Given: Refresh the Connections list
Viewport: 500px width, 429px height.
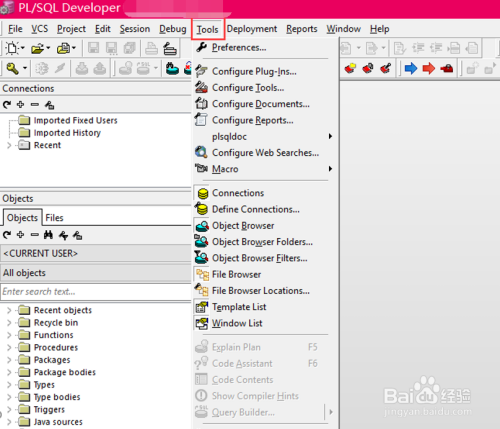Looking at the screenshot, I should click(7, 105).
